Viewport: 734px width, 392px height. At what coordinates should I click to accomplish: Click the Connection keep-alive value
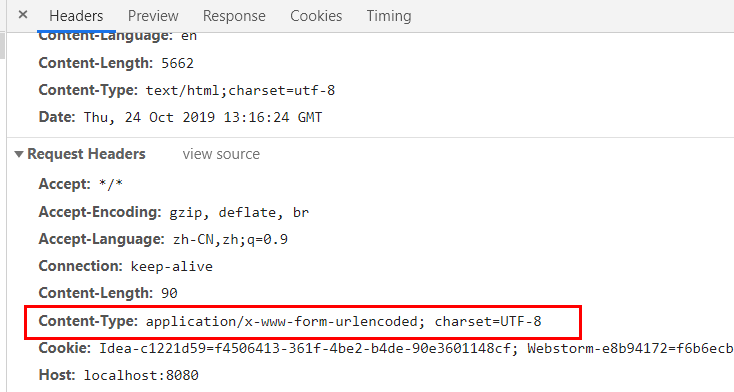tap(171, 266)
